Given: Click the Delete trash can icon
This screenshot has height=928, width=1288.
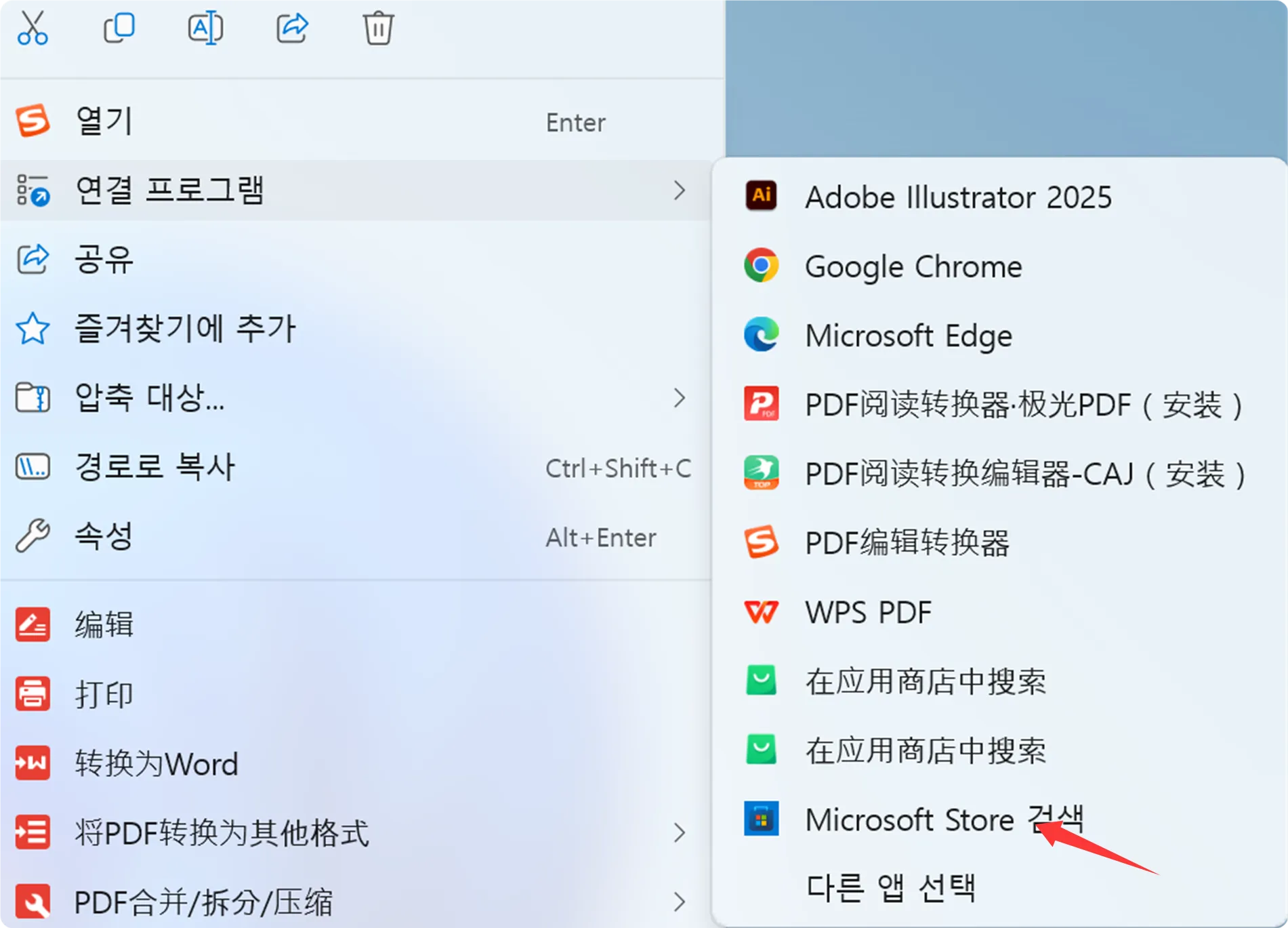Looking at the screenshot, I should (378, 28).
